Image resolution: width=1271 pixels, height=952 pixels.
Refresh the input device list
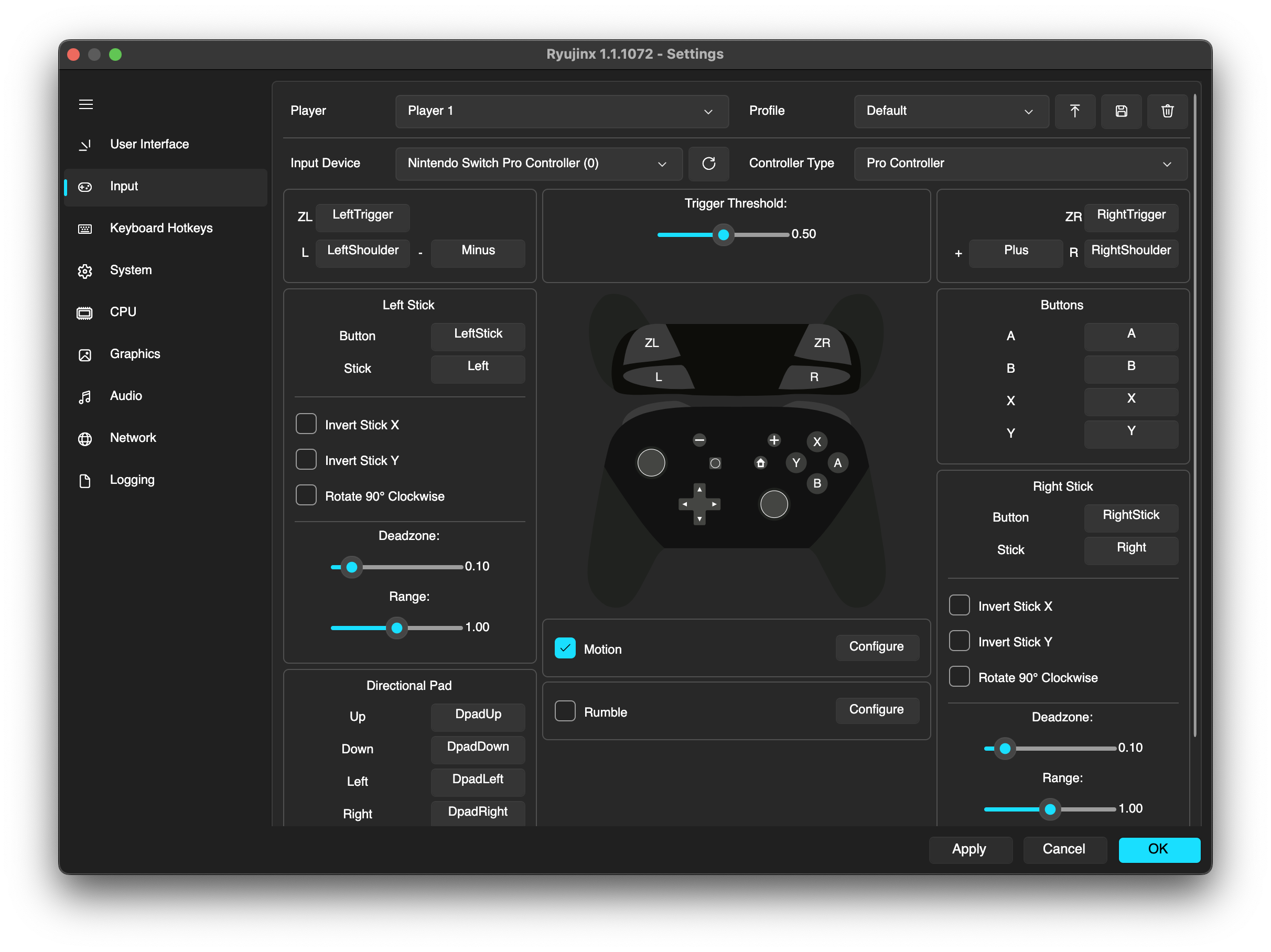[x=708, y=164]
